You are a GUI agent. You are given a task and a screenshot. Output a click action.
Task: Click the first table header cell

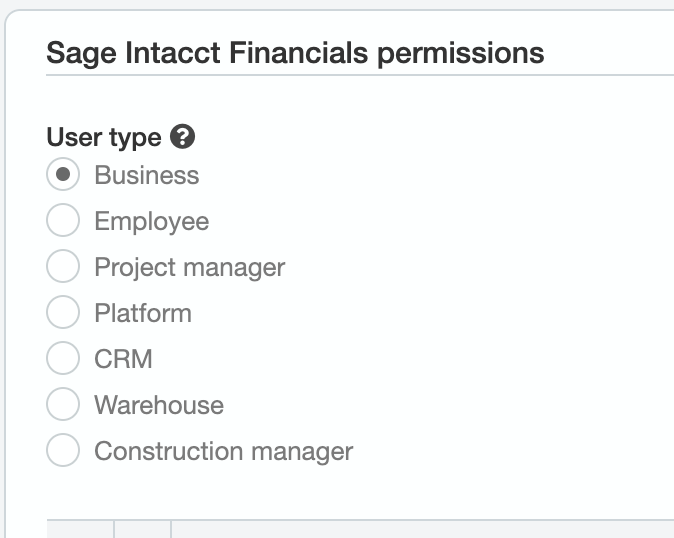80,529
